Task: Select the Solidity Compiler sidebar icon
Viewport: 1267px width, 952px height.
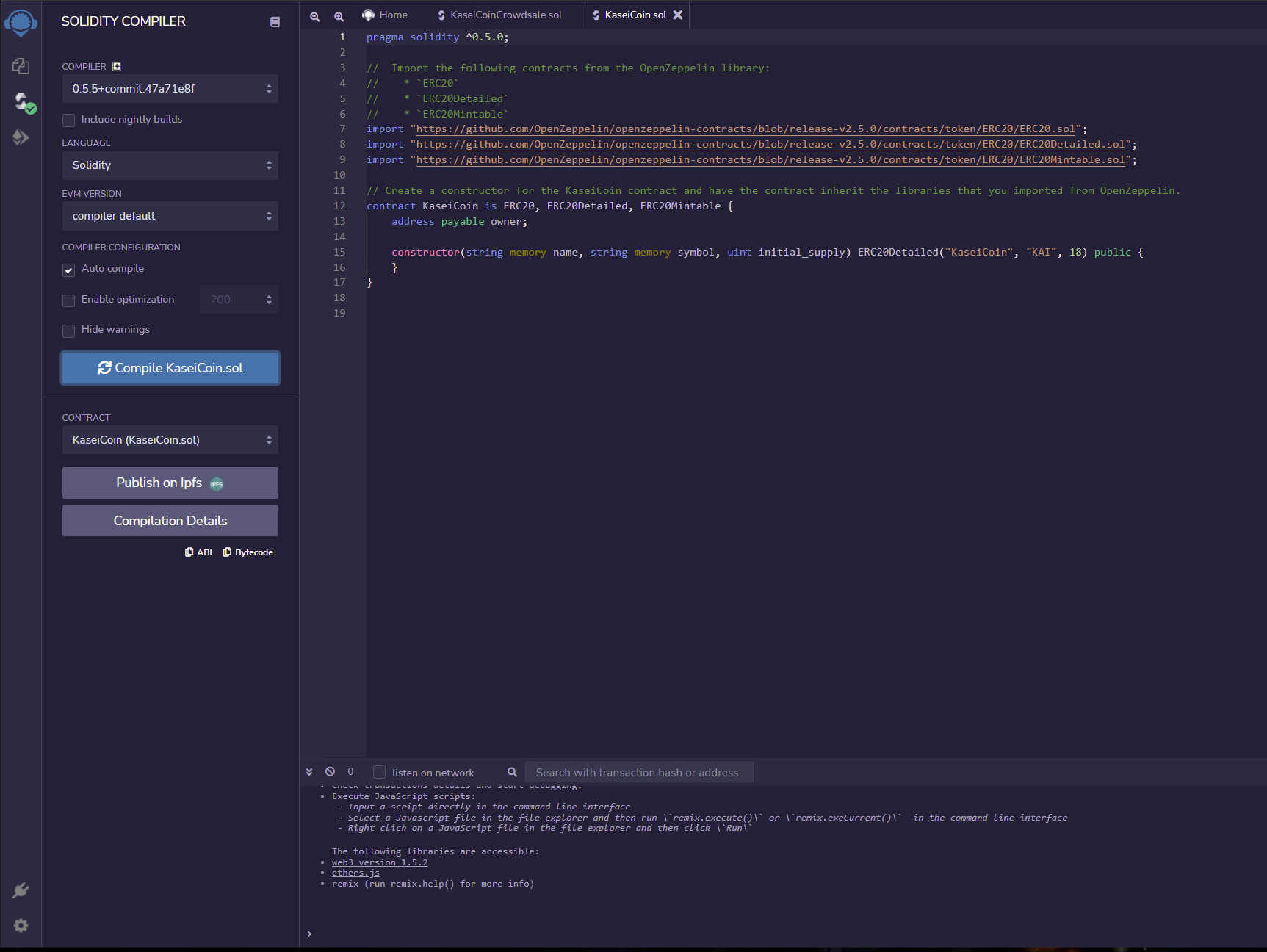Action: (21, 101)
